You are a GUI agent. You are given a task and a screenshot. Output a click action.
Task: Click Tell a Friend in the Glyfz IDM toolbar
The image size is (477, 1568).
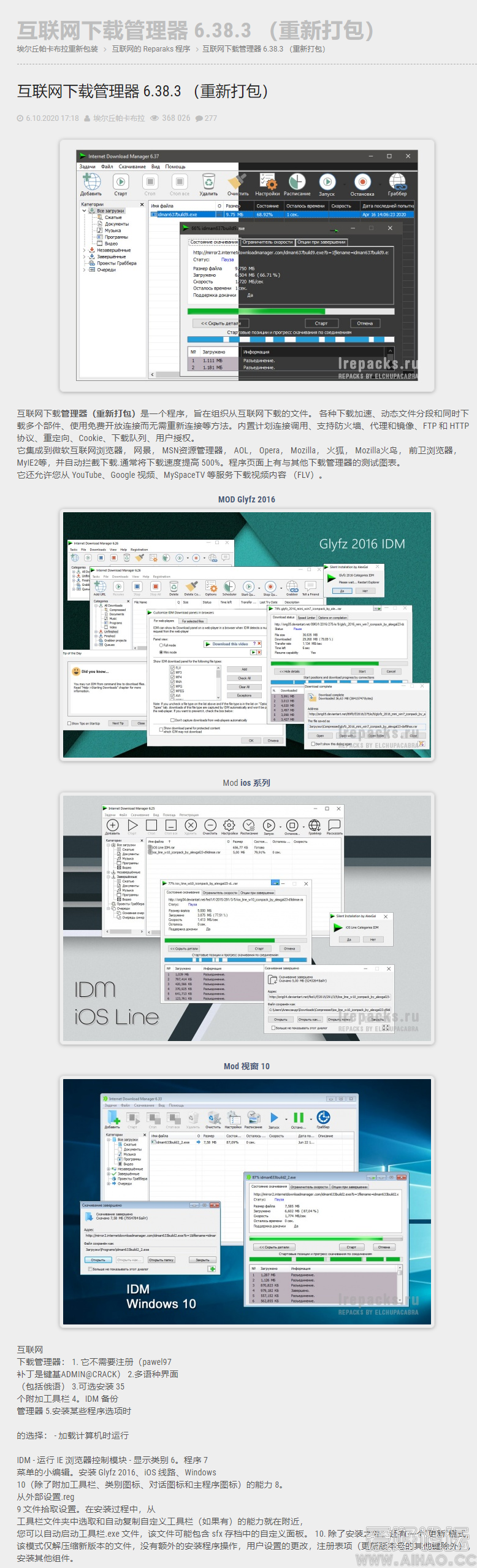310,586
